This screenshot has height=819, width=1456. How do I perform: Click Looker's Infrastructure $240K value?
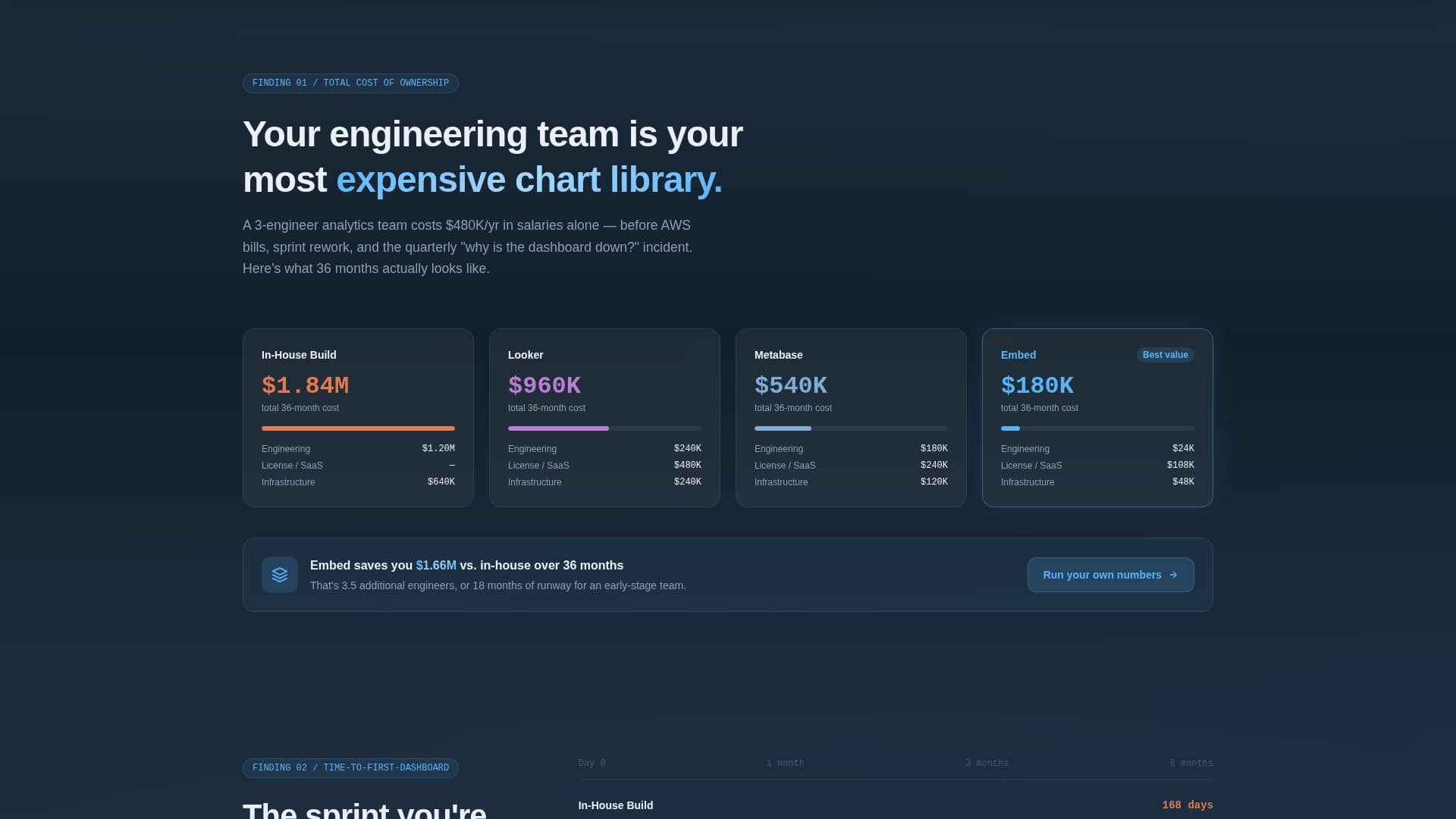pyautogui.click(x=688, y=482)
